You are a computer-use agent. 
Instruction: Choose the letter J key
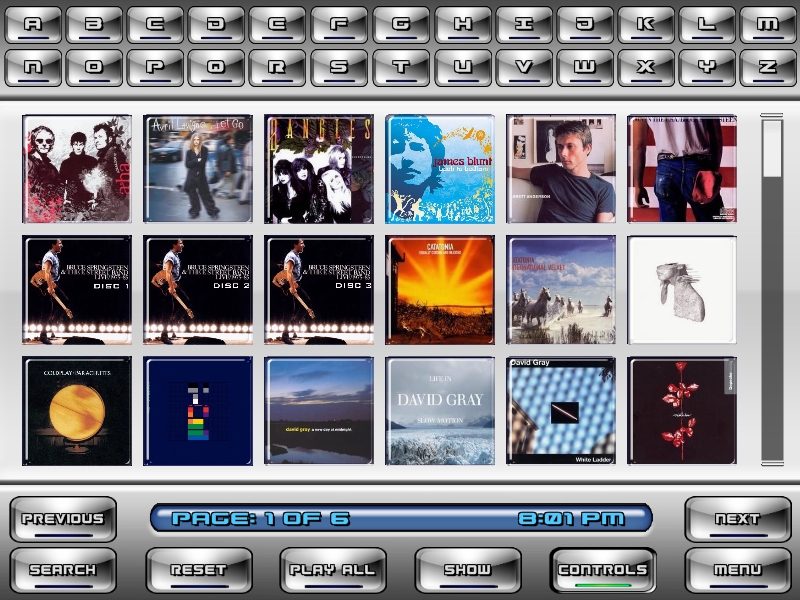point(585,24)
